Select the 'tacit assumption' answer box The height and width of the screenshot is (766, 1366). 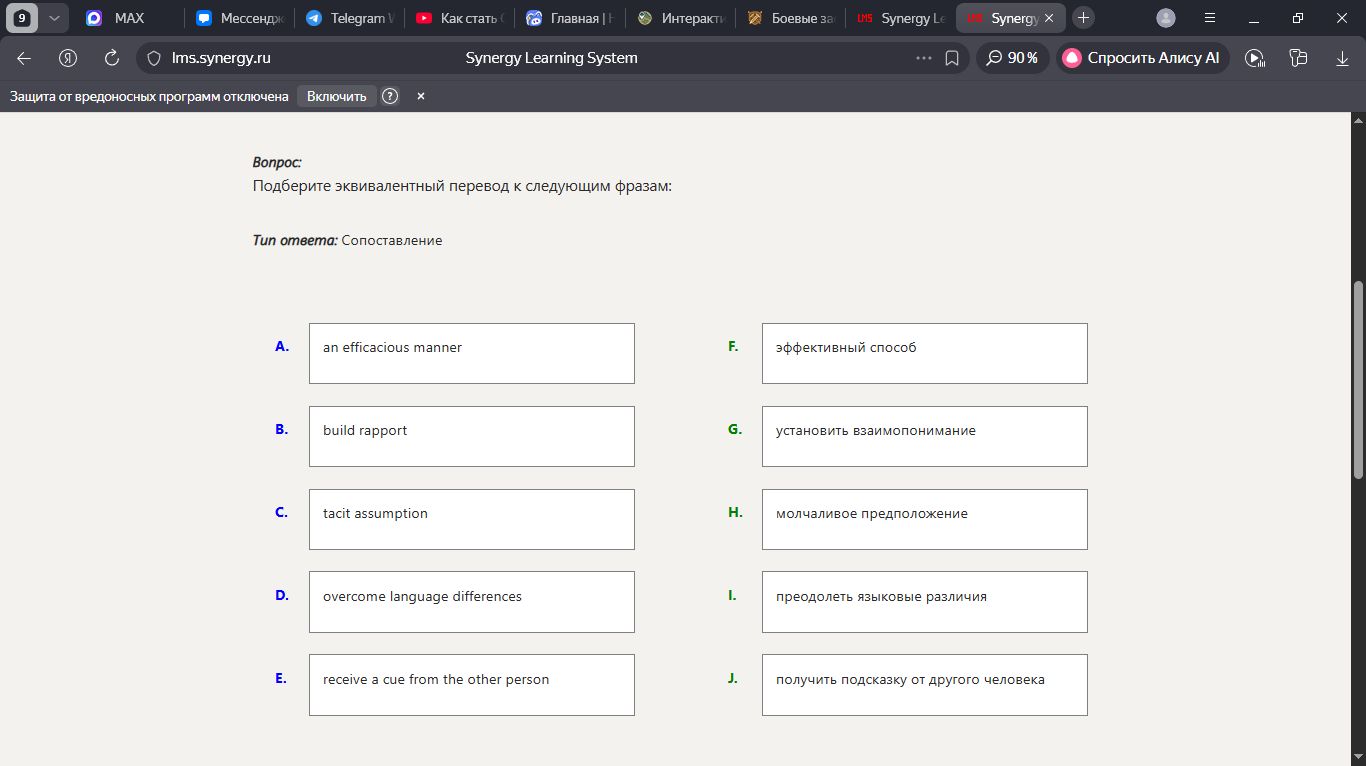(472, 519)
